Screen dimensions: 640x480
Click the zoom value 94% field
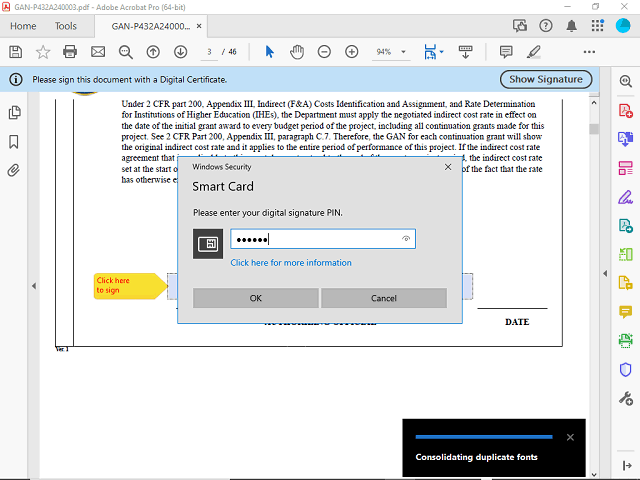384,52
